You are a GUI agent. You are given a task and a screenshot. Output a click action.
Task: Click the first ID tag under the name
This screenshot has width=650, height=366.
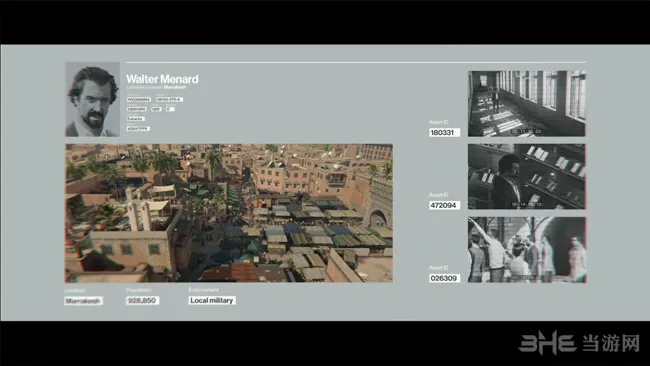tap(139, 99)
